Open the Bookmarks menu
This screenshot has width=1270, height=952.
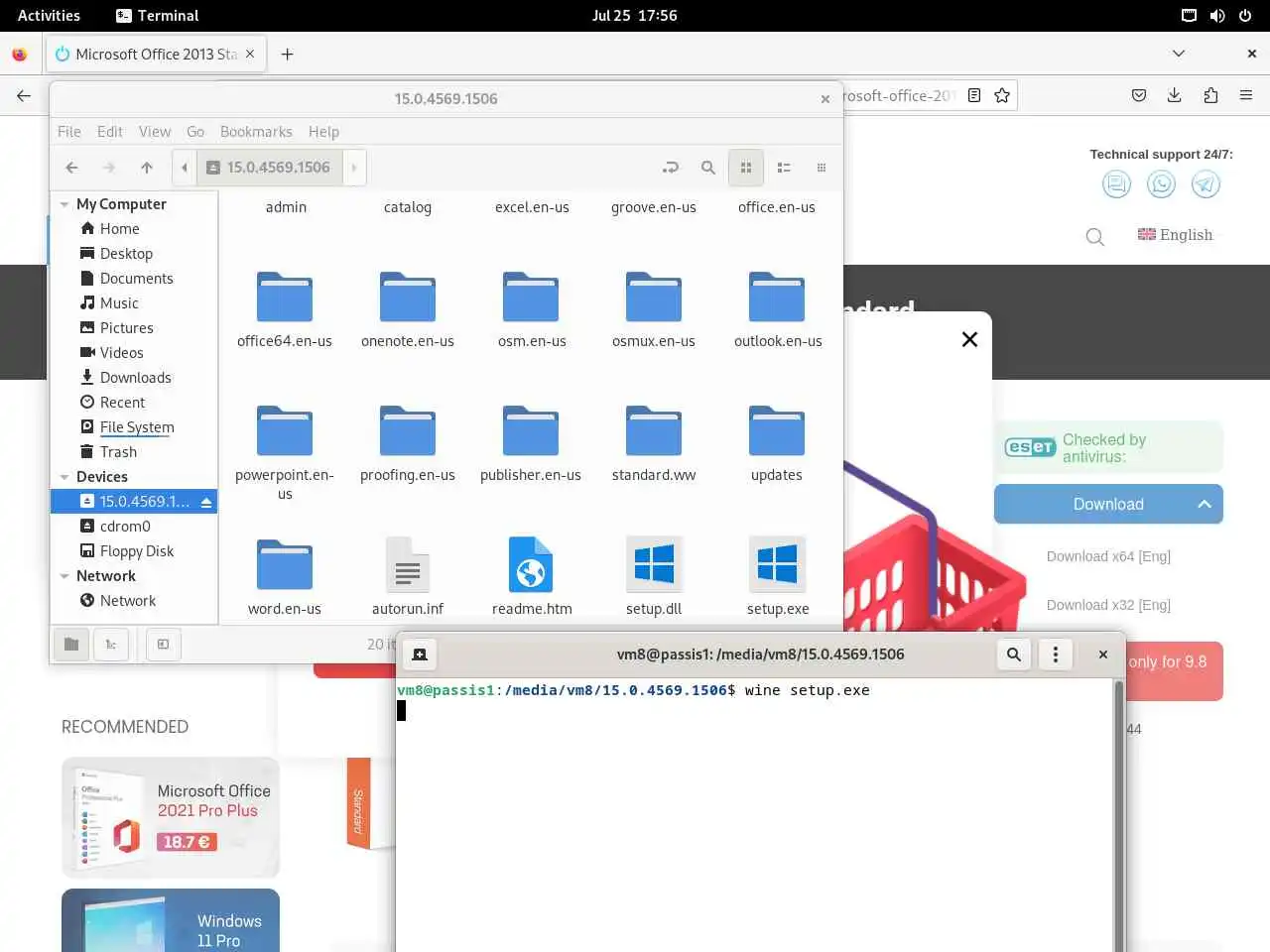[x=256, y=132]
